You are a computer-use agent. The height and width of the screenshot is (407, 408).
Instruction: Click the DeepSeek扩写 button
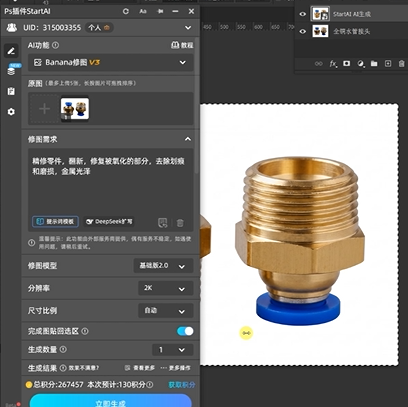(109, 221)
